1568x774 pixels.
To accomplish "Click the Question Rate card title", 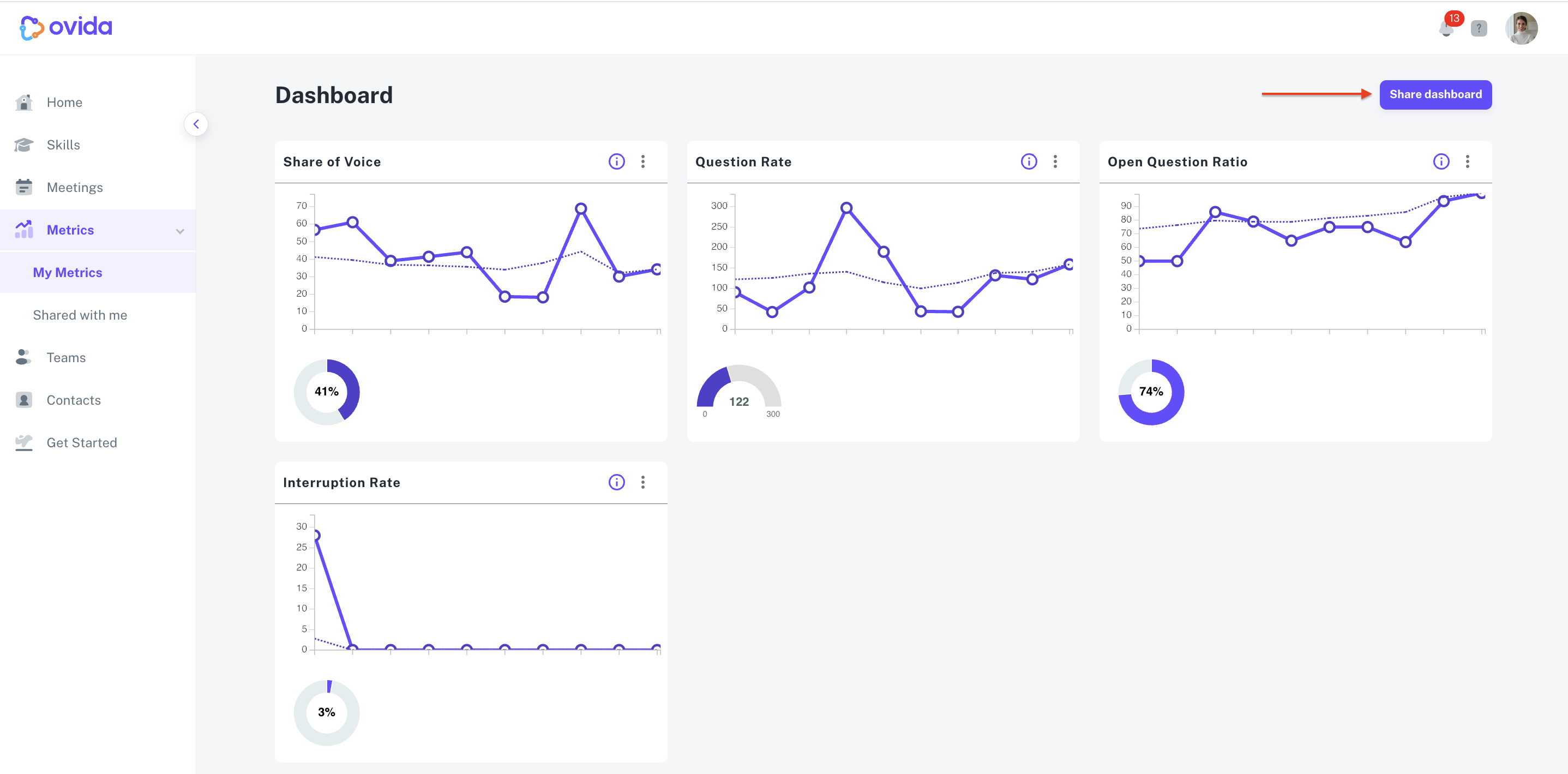I will (x=743, y=162).
